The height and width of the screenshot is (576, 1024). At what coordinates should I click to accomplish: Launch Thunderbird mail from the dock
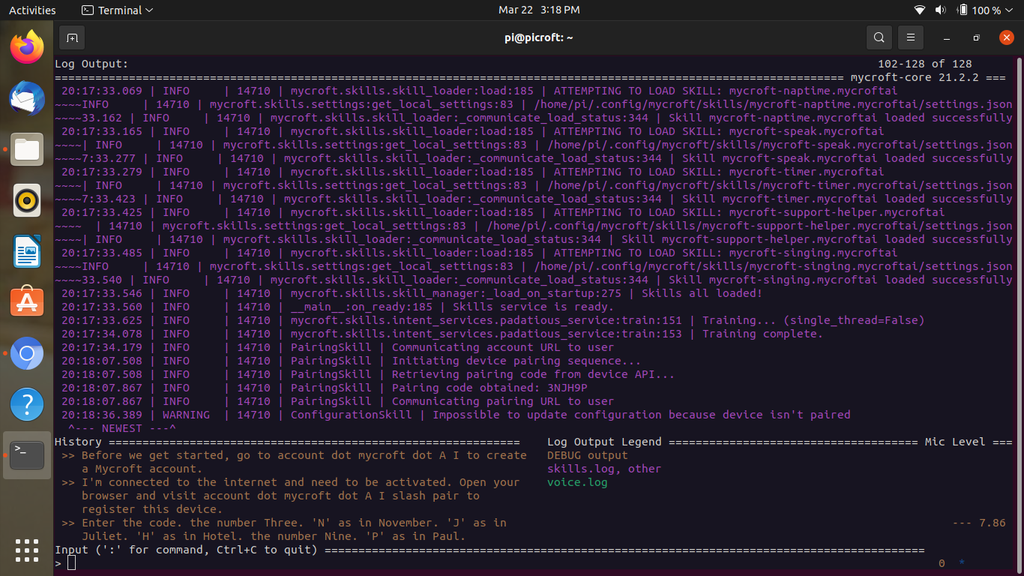coord(27,98)
